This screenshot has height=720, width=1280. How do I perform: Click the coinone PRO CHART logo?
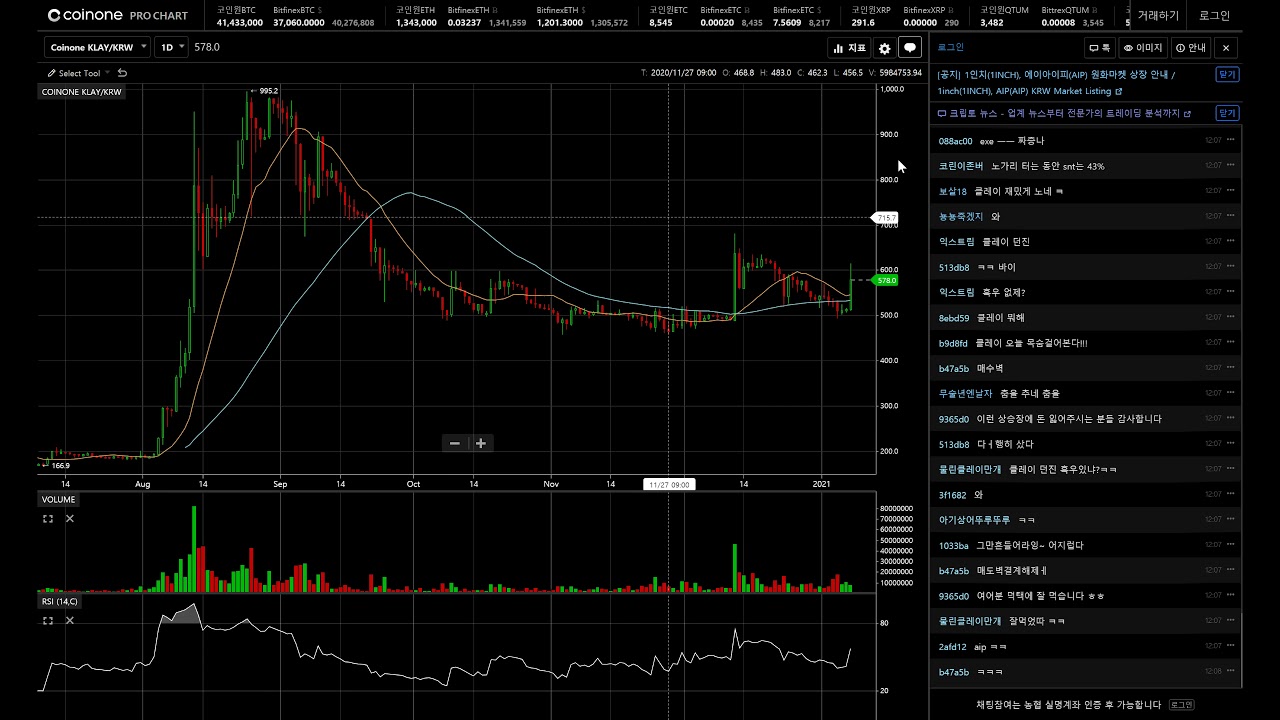(x=117, y=16)
